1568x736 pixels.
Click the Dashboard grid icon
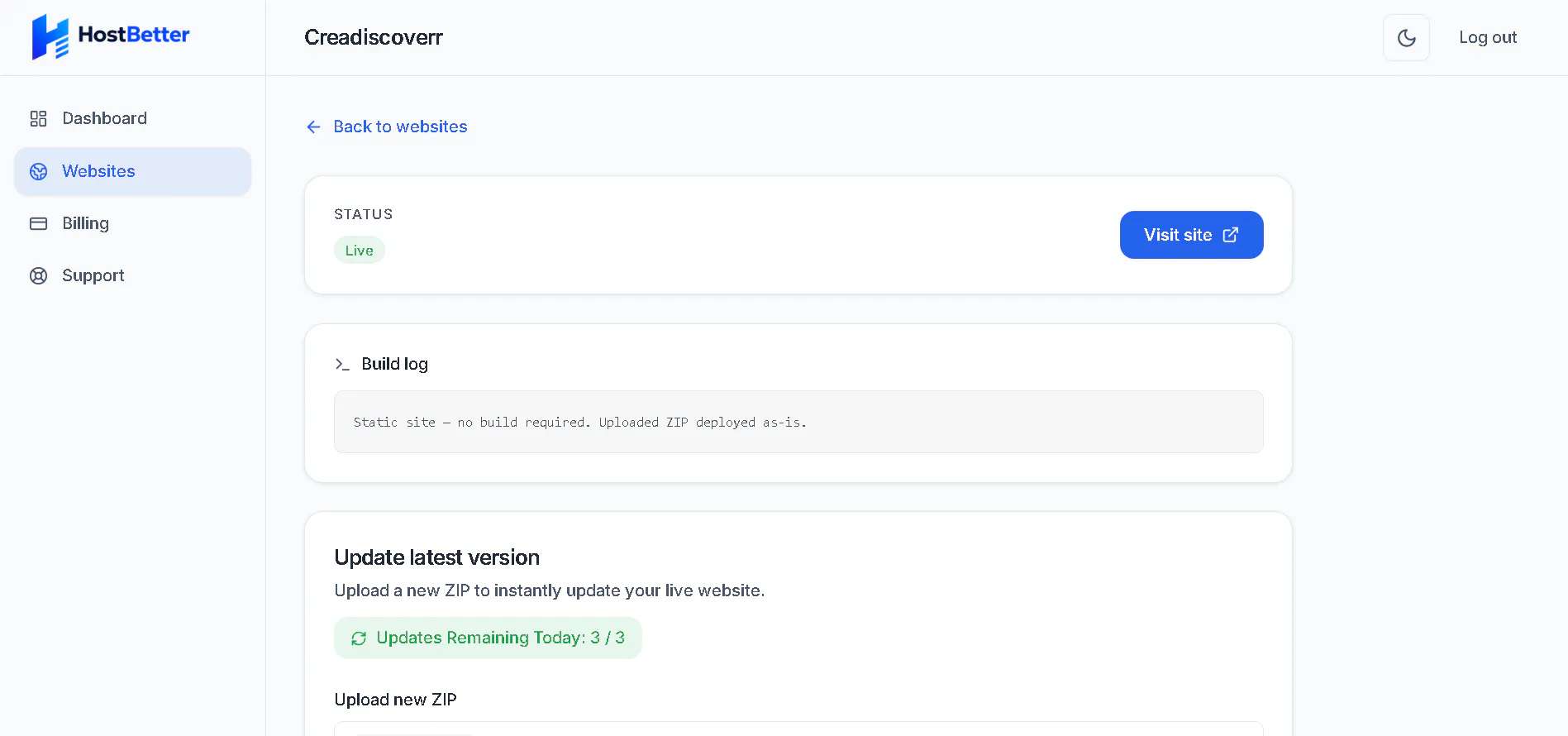click(38, 118)
